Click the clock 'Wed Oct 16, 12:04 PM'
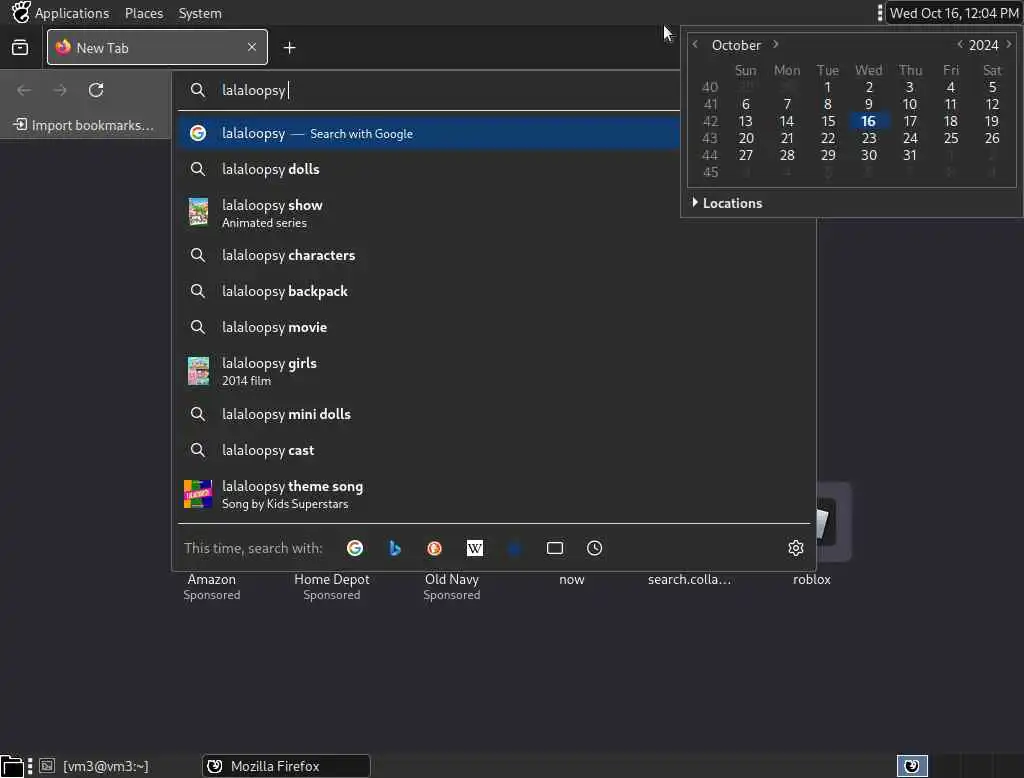 pyautogui.click(x=954, y=13)
